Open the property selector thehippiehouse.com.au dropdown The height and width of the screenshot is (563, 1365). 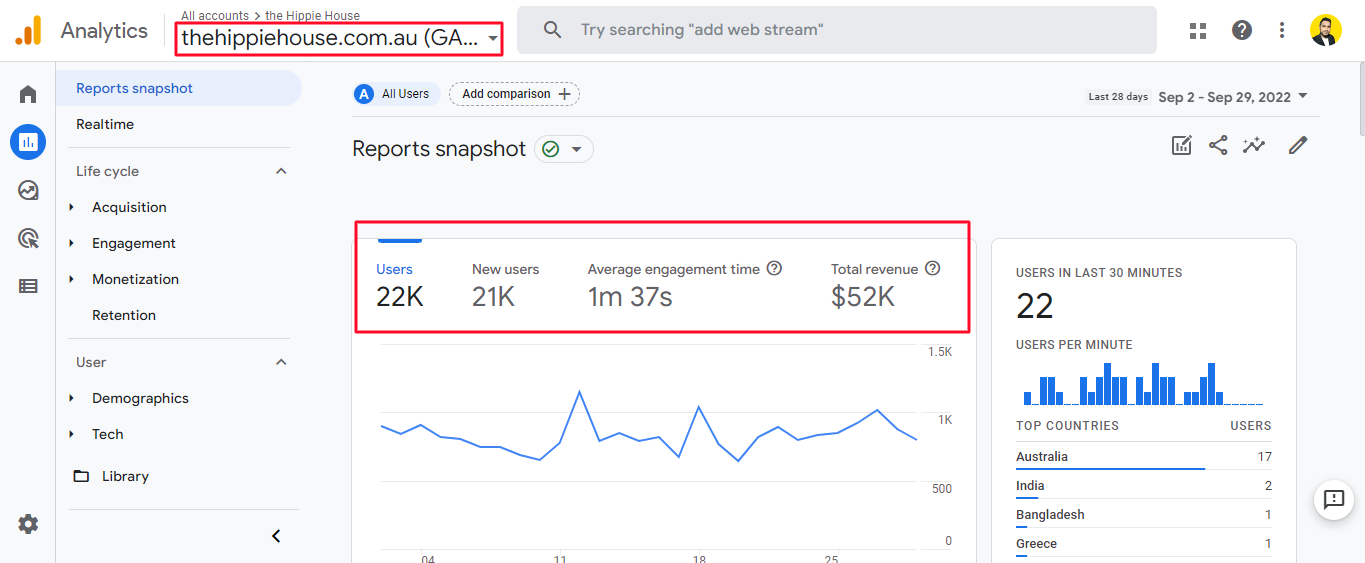coord(339,38)
